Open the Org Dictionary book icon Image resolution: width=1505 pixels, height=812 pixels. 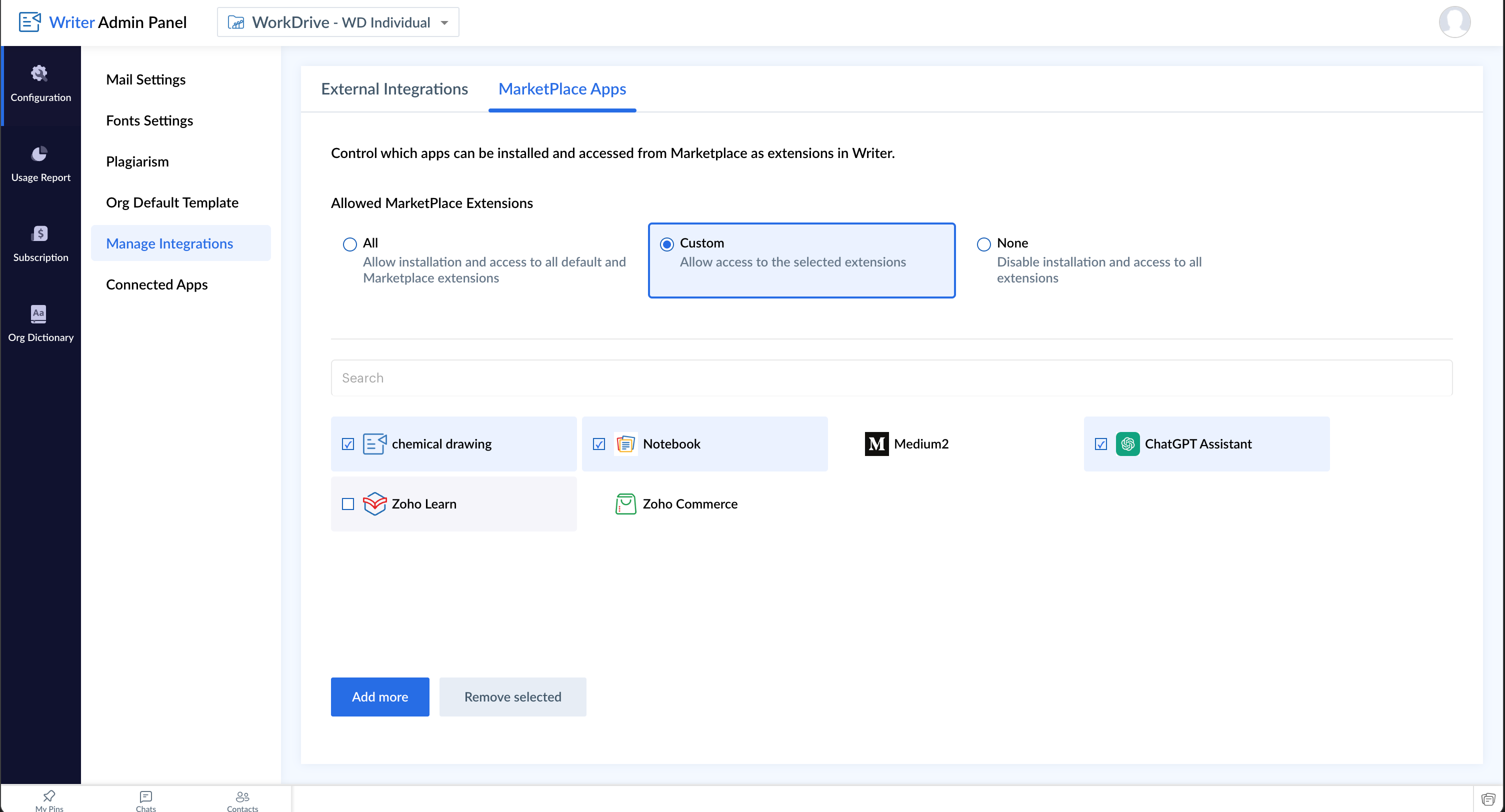[38, 313]
